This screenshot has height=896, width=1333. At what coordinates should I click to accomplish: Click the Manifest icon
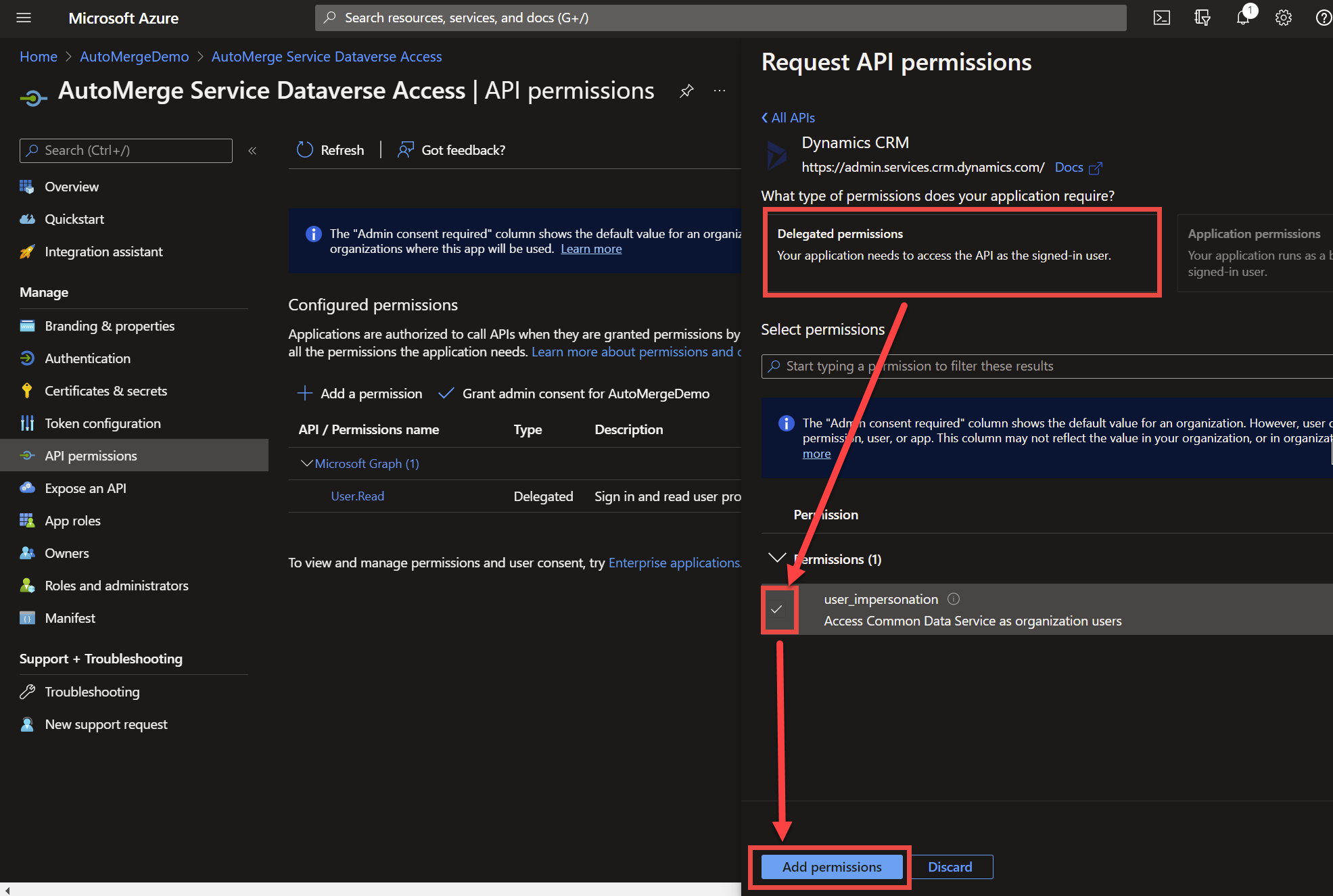click(27, 618)
